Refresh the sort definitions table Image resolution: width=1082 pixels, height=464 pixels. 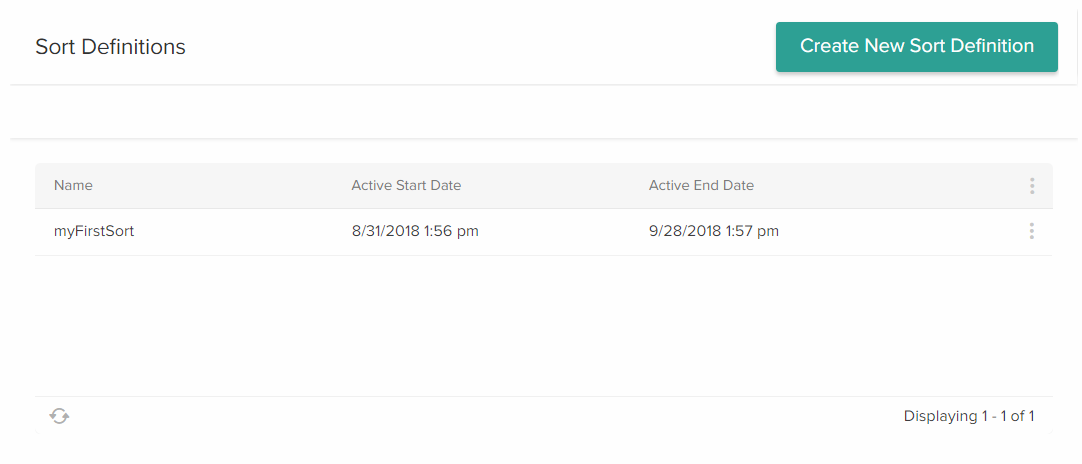point(60,416)
